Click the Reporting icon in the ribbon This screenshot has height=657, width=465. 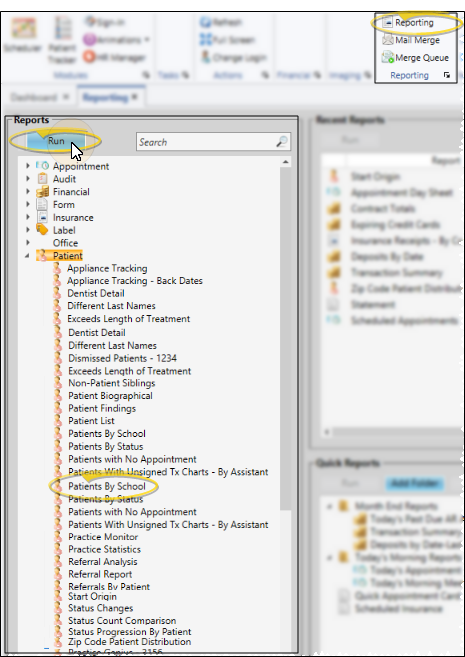(388, 23)
